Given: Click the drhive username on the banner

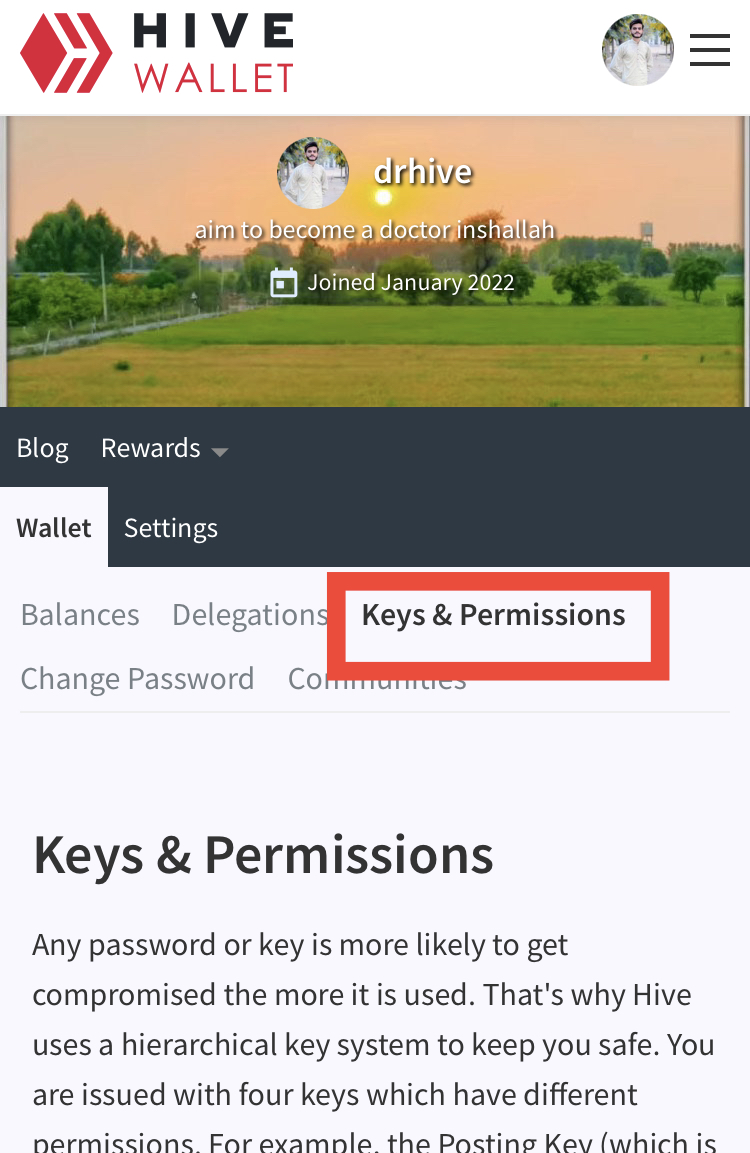Looking at the screenshot, I should click(x=423, y=172).
